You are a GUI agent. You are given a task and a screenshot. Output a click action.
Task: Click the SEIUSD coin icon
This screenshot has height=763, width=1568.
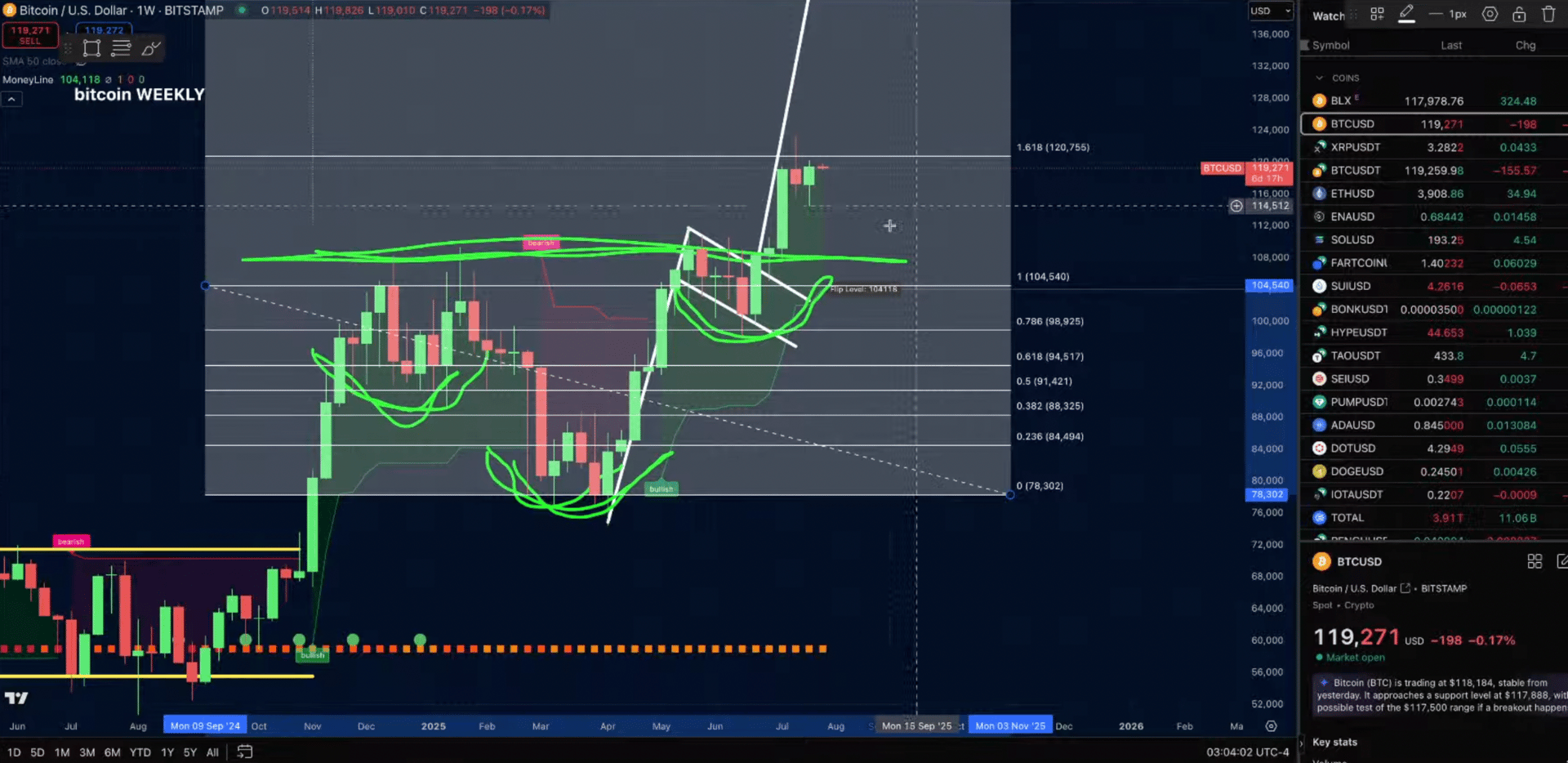(x=1319, y=379)
